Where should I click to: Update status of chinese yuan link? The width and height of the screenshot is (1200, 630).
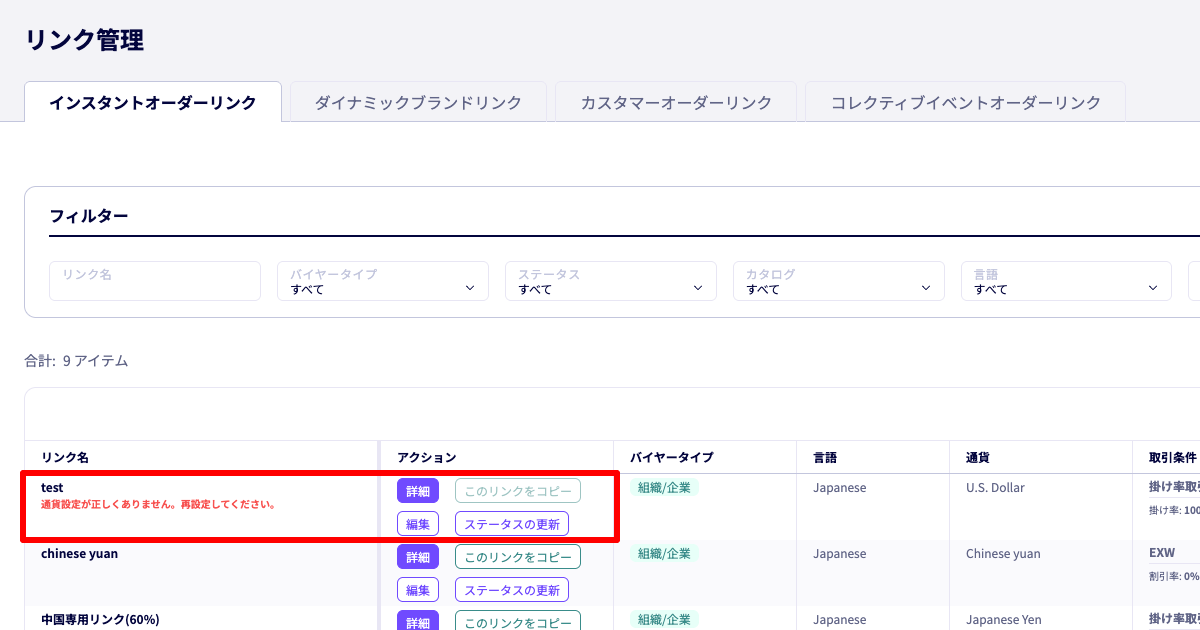point(512,590)
